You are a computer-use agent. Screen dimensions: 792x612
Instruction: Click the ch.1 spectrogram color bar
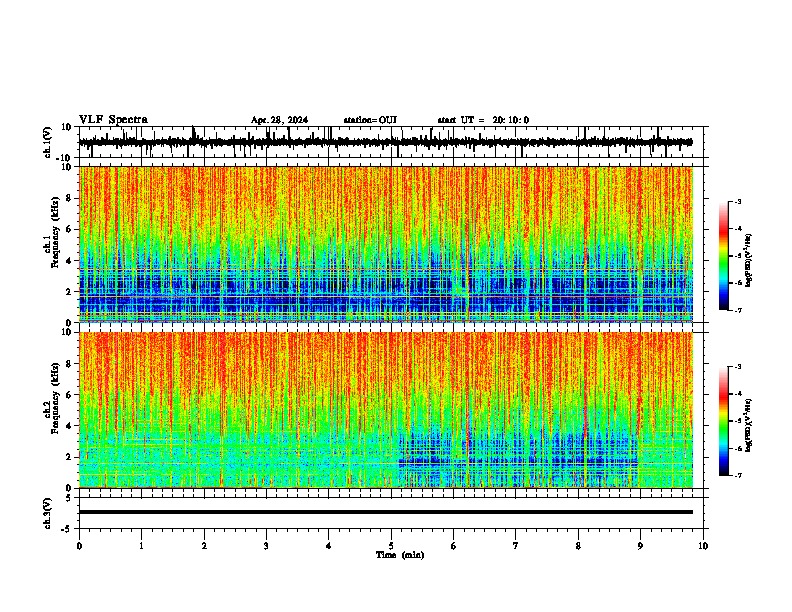(724, 256)
